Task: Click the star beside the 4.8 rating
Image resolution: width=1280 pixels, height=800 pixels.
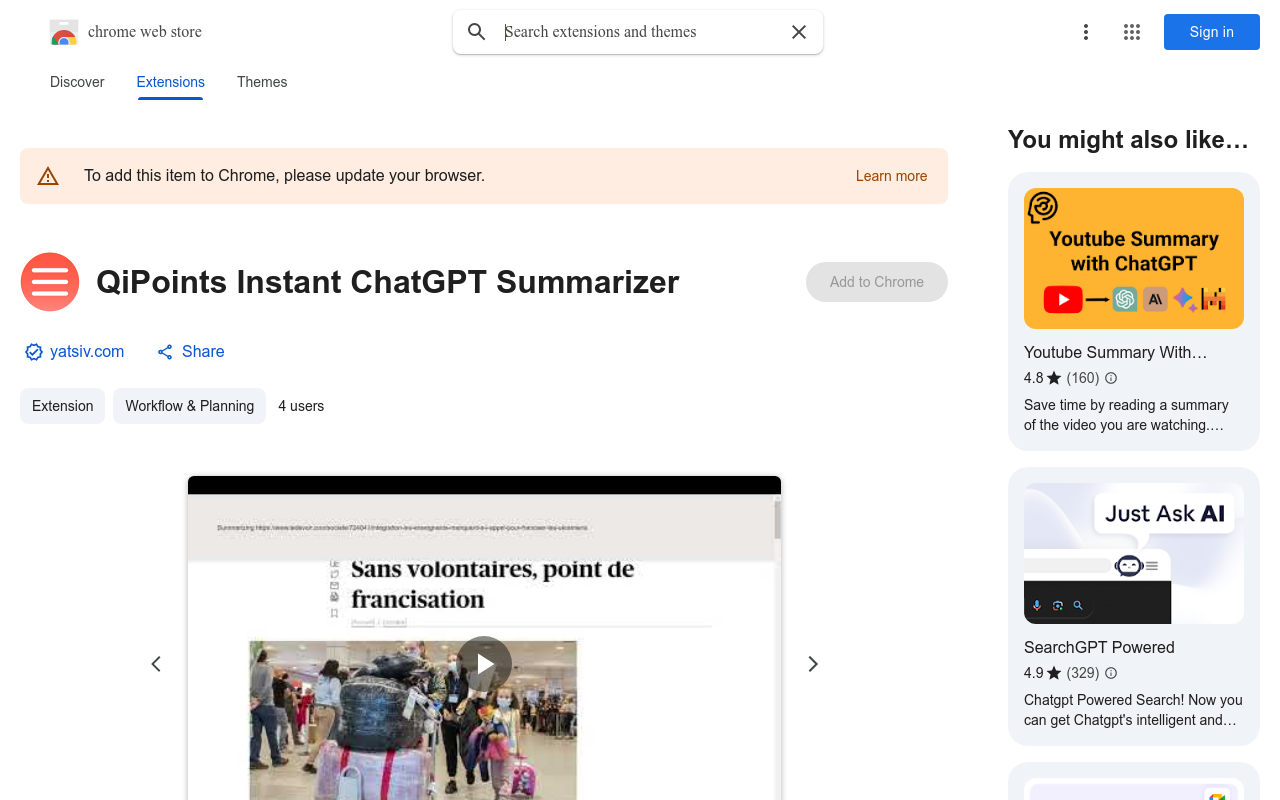Action: coord(1054,378)
